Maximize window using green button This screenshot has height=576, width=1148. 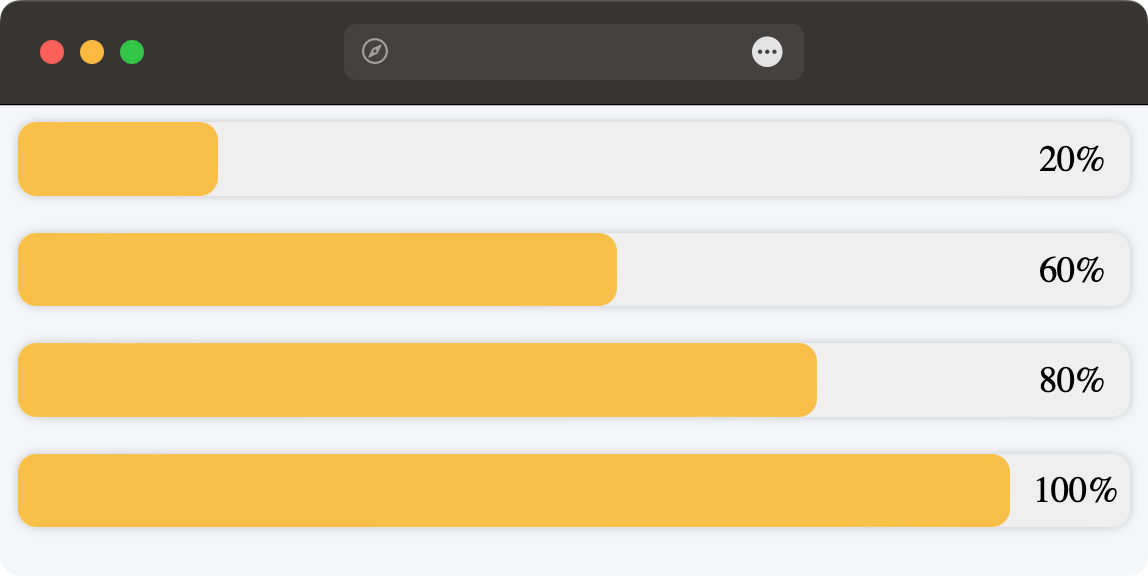(132, 52)
